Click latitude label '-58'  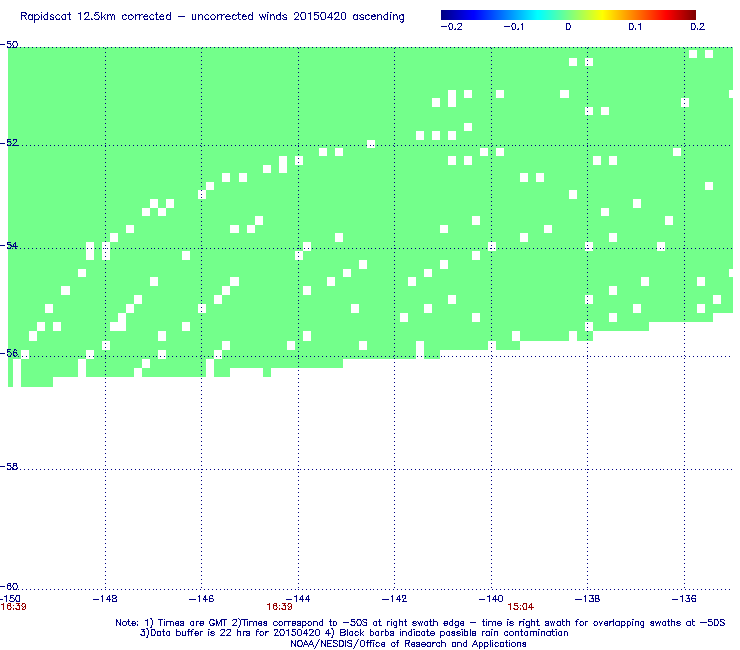click(x=9, y=467)
